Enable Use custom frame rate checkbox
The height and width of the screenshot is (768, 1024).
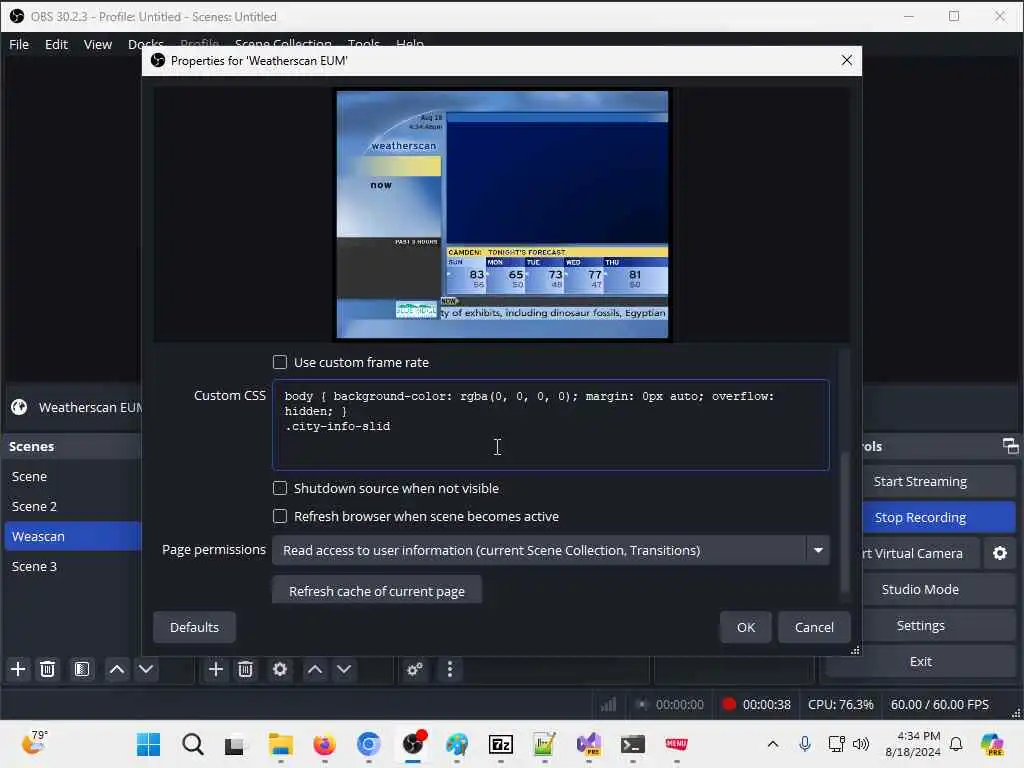pos(280,362)
